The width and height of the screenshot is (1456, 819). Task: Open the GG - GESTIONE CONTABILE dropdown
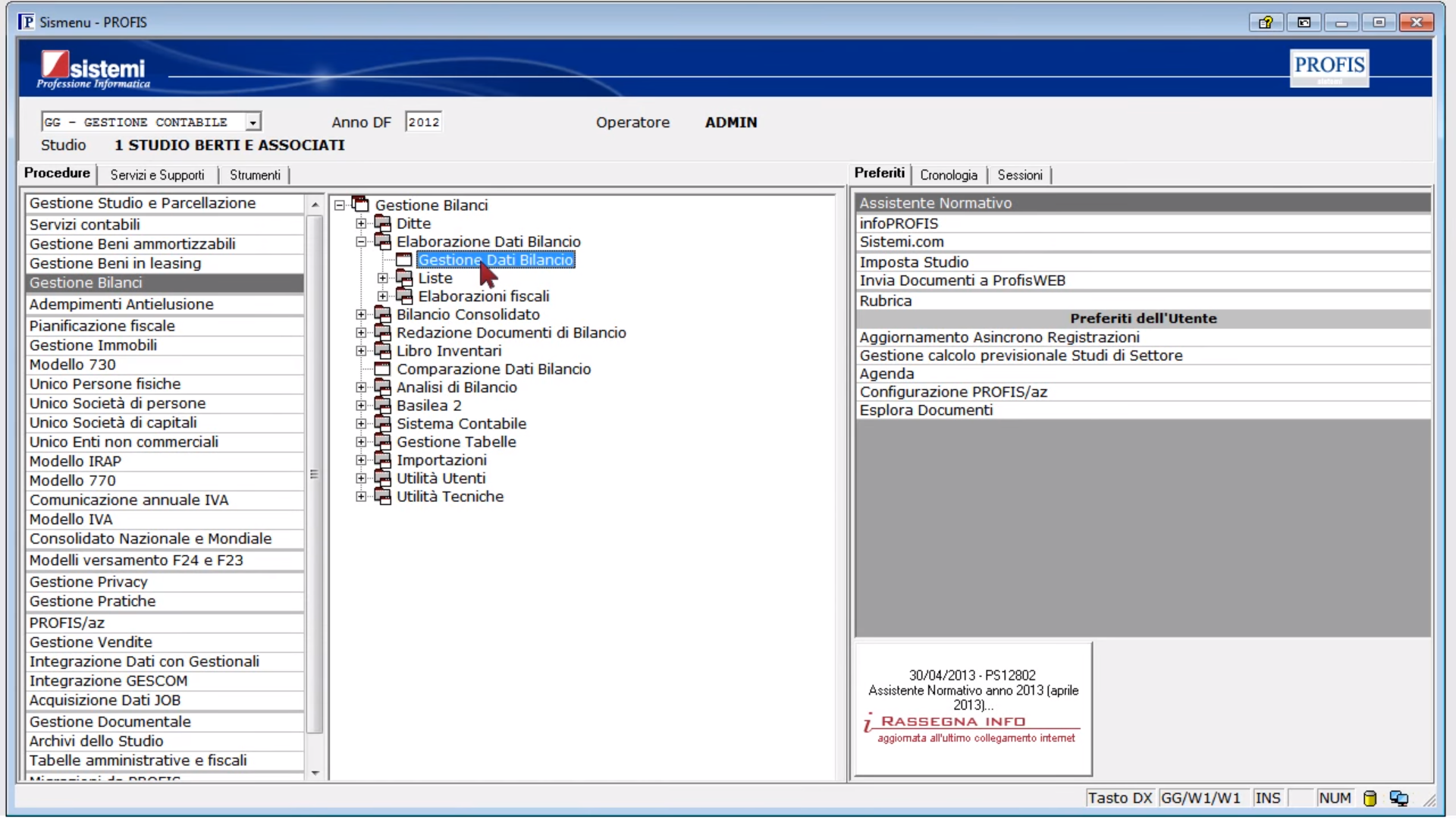point(253,122)
